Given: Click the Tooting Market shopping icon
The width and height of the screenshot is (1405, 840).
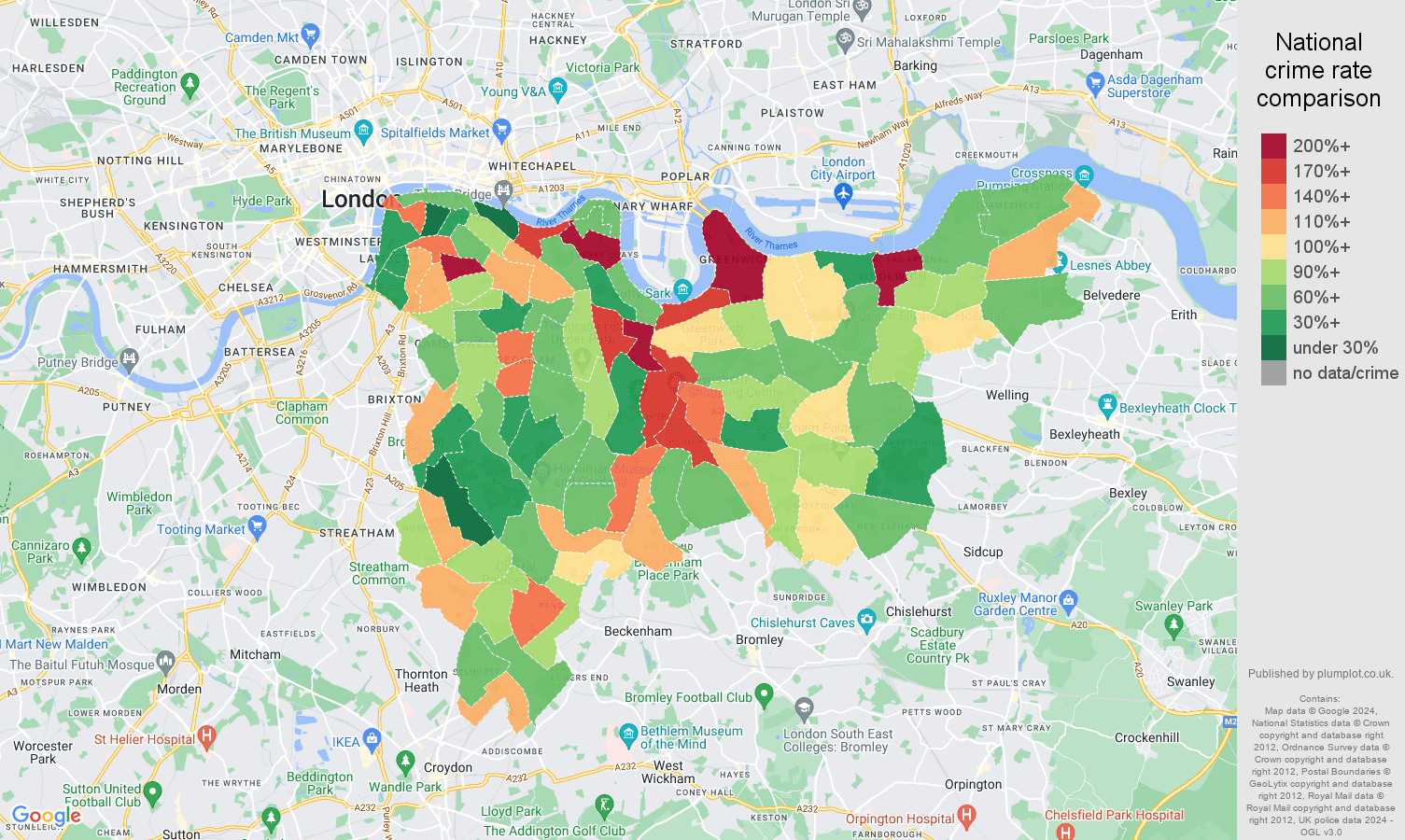Looking at the screenshot, I should (258, 527).
